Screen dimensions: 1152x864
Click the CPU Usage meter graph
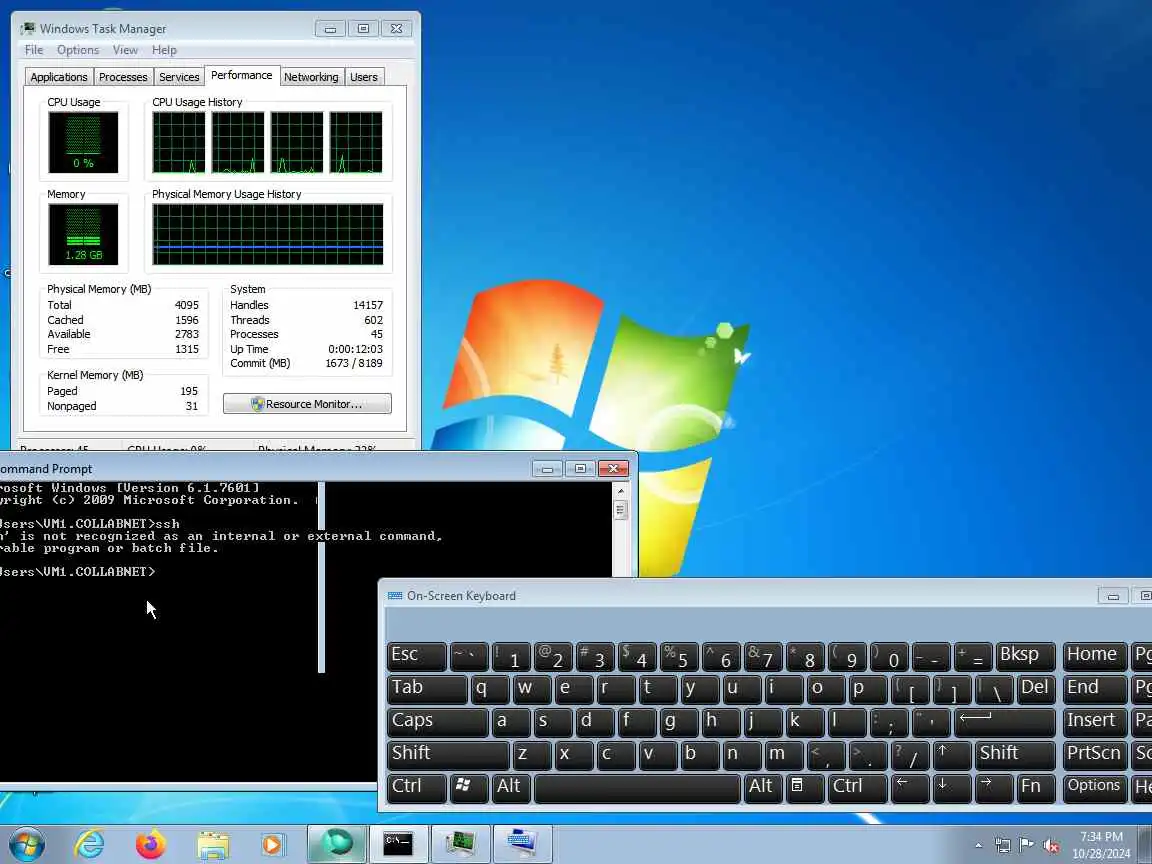[x=83, y=143]
